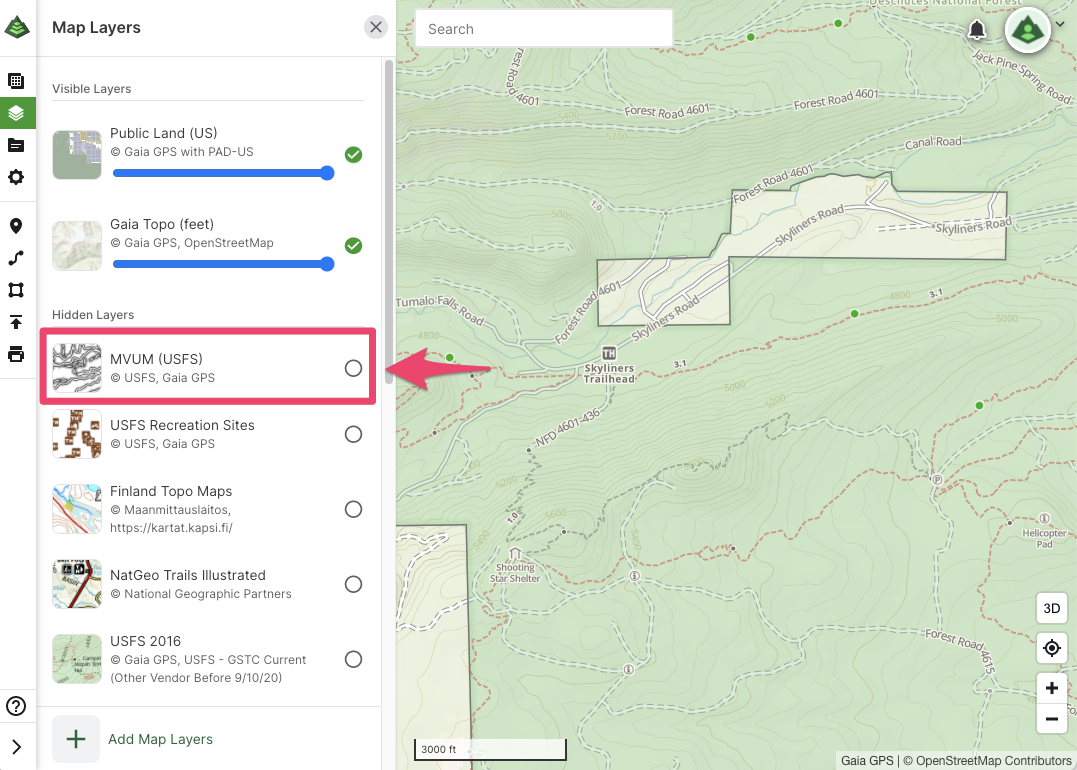The height and width of the screenshot is (770, 1077).
Task: Click the Search input field
Action: point(544,29)
